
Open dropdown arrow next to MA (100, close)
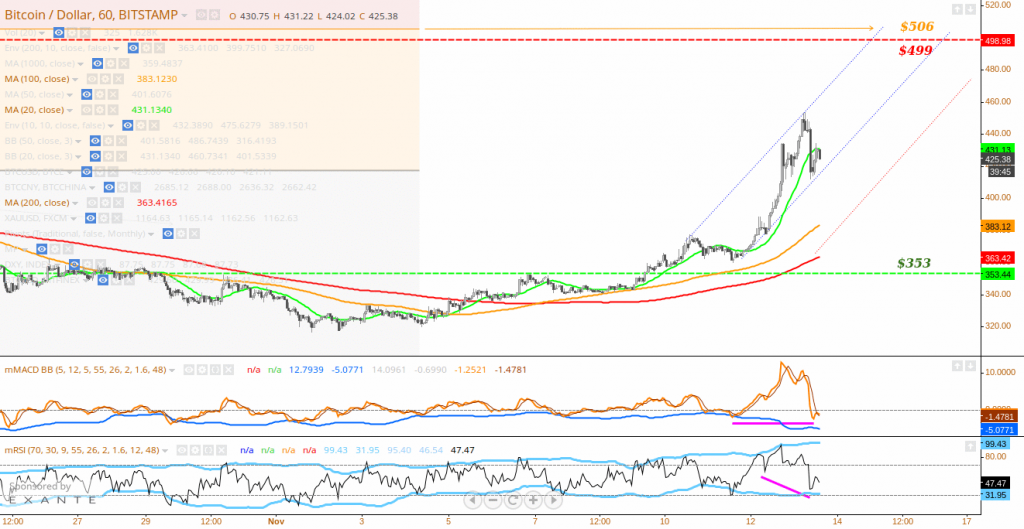click(75, 80)
